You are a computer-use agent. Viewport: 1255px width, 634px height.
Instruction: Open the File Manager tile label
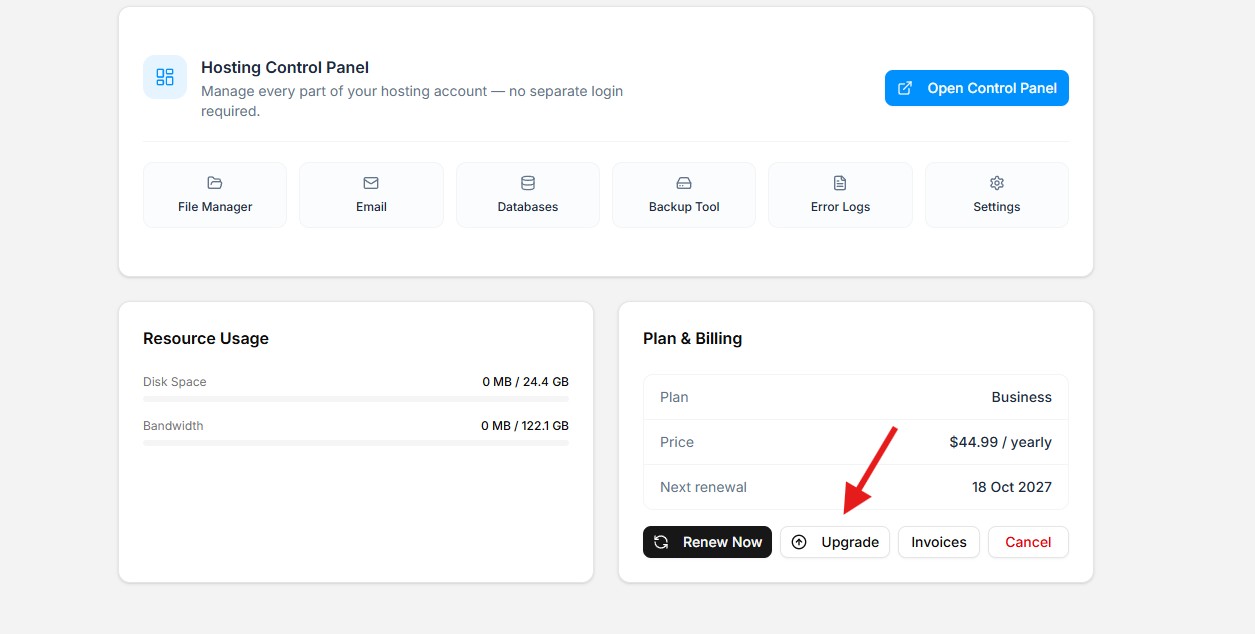pyautogui.click(x=215, y=207)
